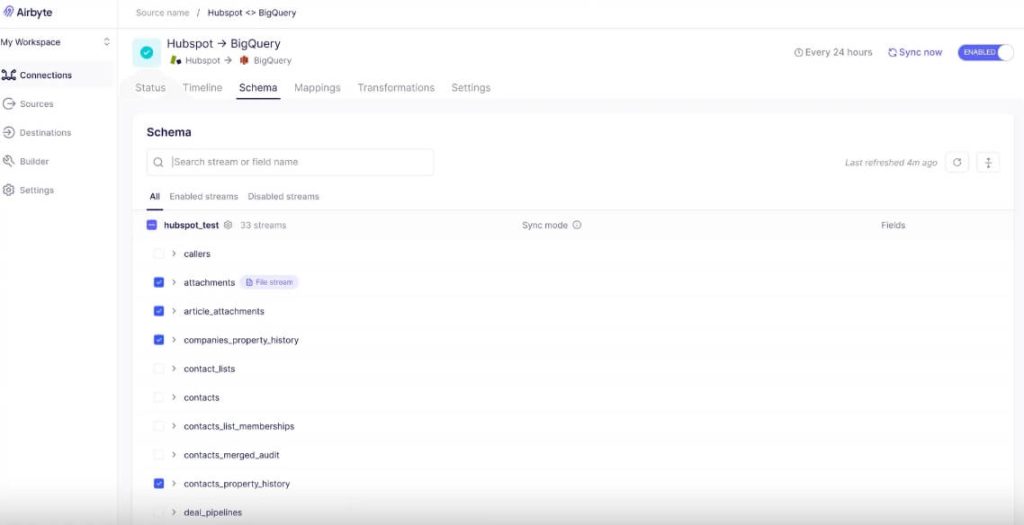Click the Every 24 hours schedule text
This screenshot has height=525, width=1024.
(x=839, y=52)
